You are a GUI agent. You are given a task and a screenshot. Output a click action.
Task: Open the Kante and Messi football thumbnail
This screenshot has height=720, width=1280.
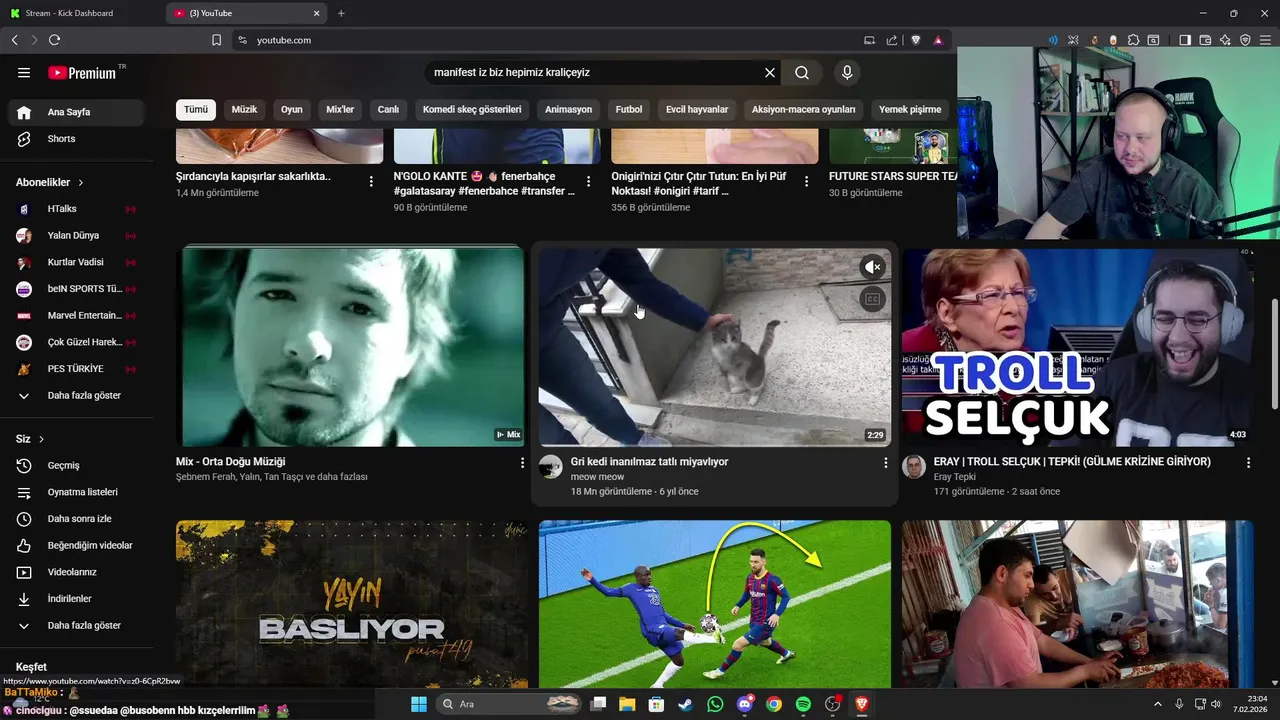(714, 604)
